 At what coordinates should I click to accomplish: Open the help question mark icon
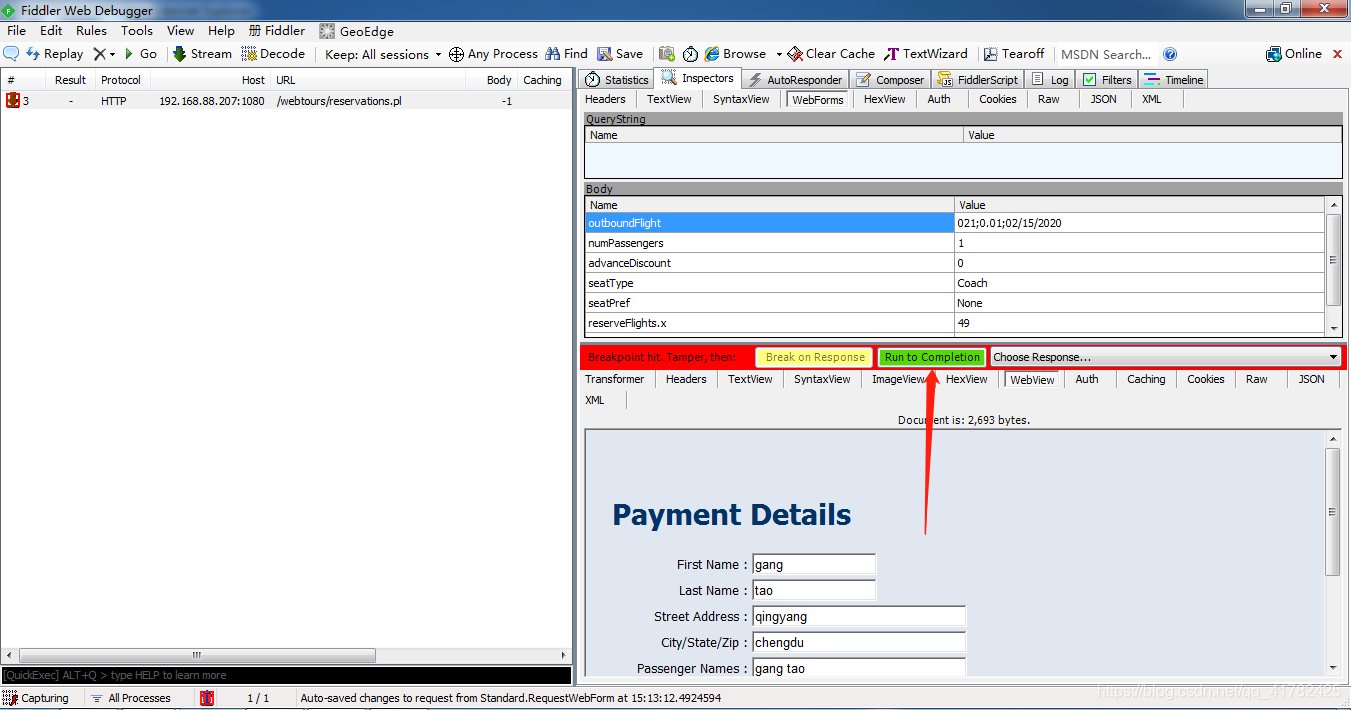[1170, 54]
